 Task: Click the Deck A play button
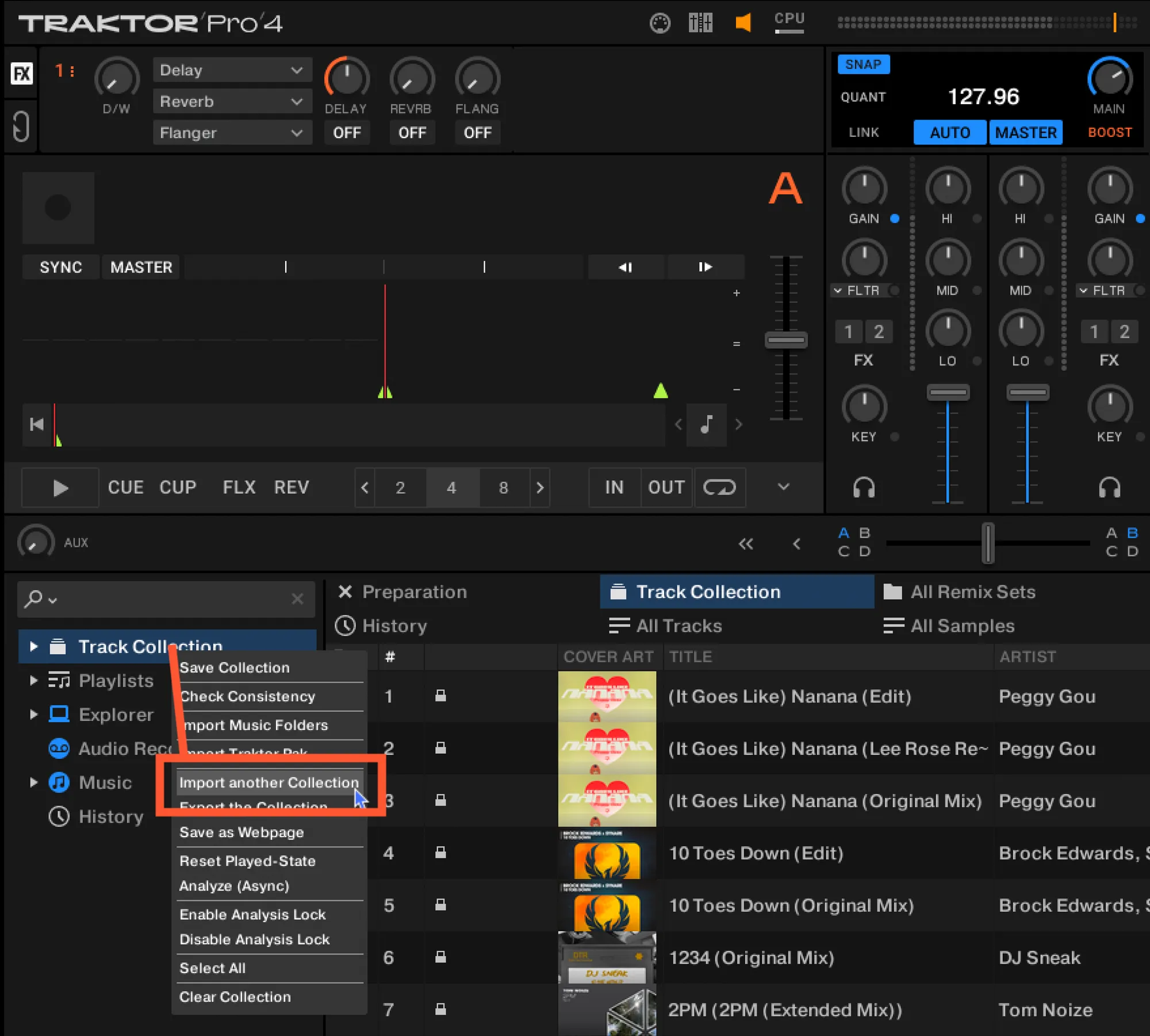click(60, 488)
